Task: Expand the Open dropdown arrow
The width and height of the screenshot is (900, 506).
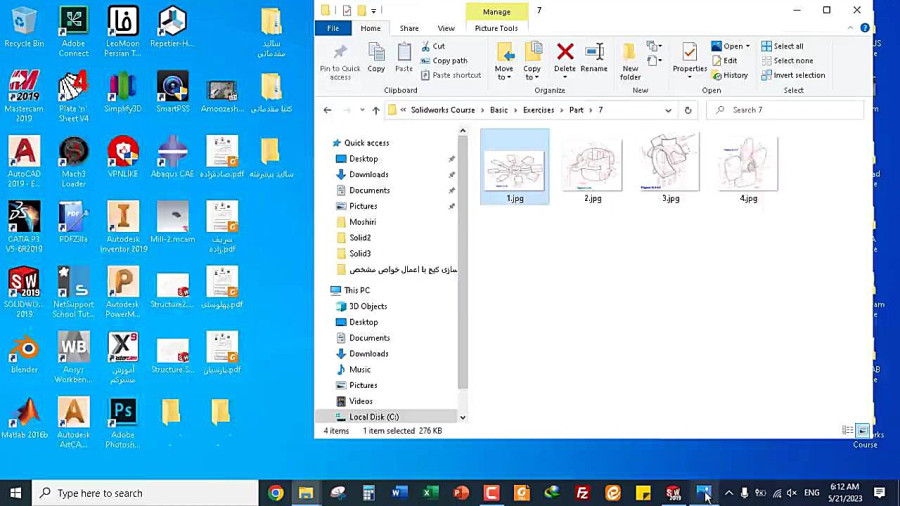Action: click(747, 46)
